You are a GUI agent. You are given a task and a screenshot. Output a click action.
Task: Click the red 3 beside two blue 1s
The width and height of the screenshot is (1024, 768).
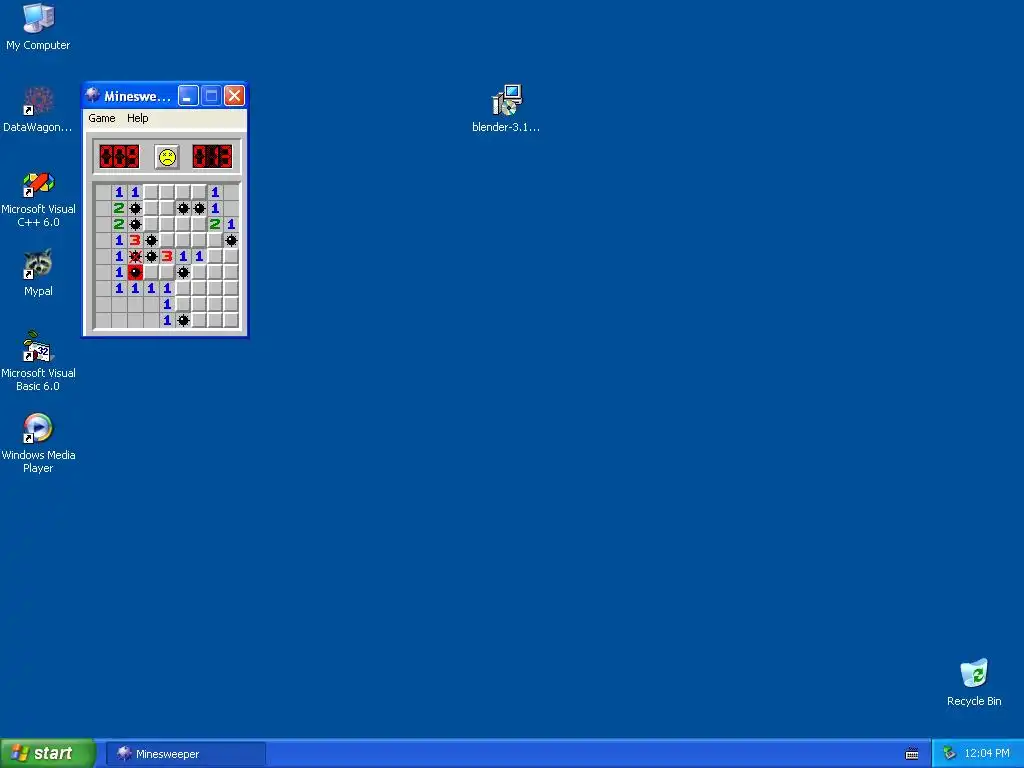(167, 256)
